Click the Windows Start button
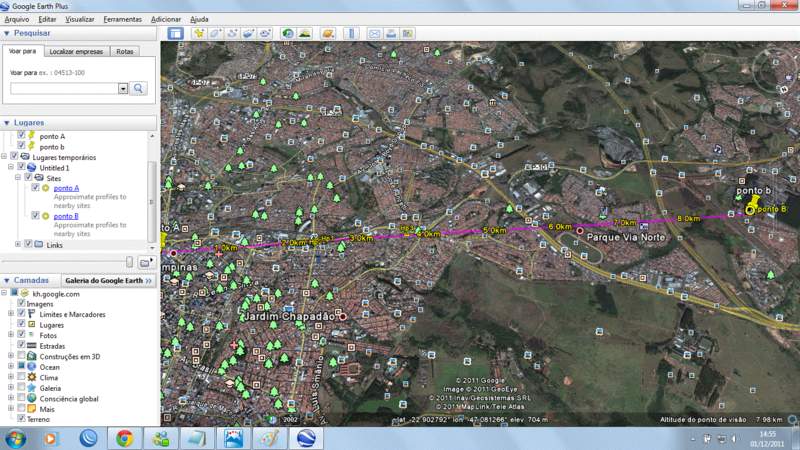Viewport: 800px width, 450px height. click(x=15, y=438)
